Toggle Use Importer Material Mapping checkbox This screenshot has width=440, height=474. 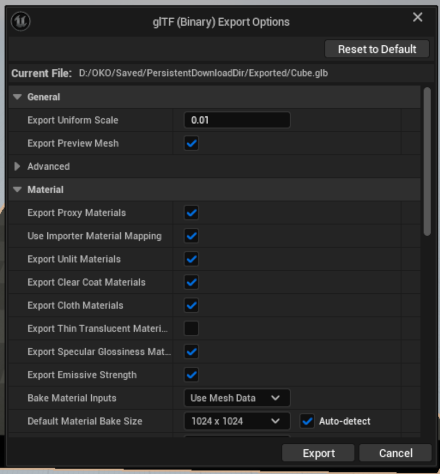point(192,236)
